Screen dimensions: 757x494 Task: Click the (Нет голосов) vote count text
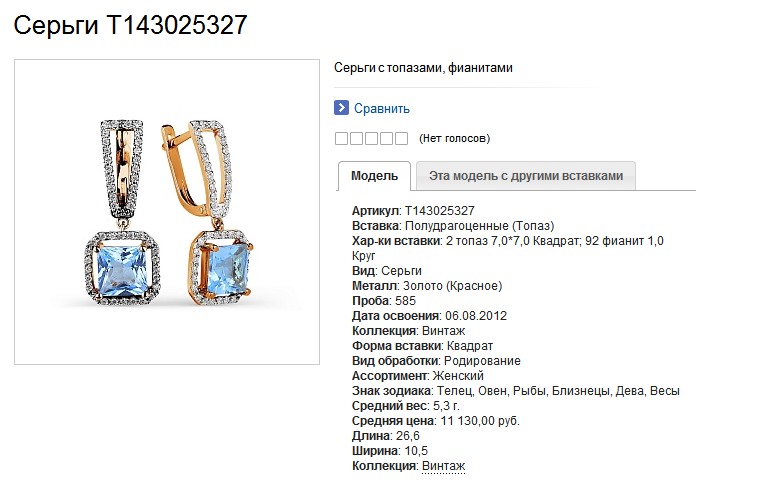(454, 139)
